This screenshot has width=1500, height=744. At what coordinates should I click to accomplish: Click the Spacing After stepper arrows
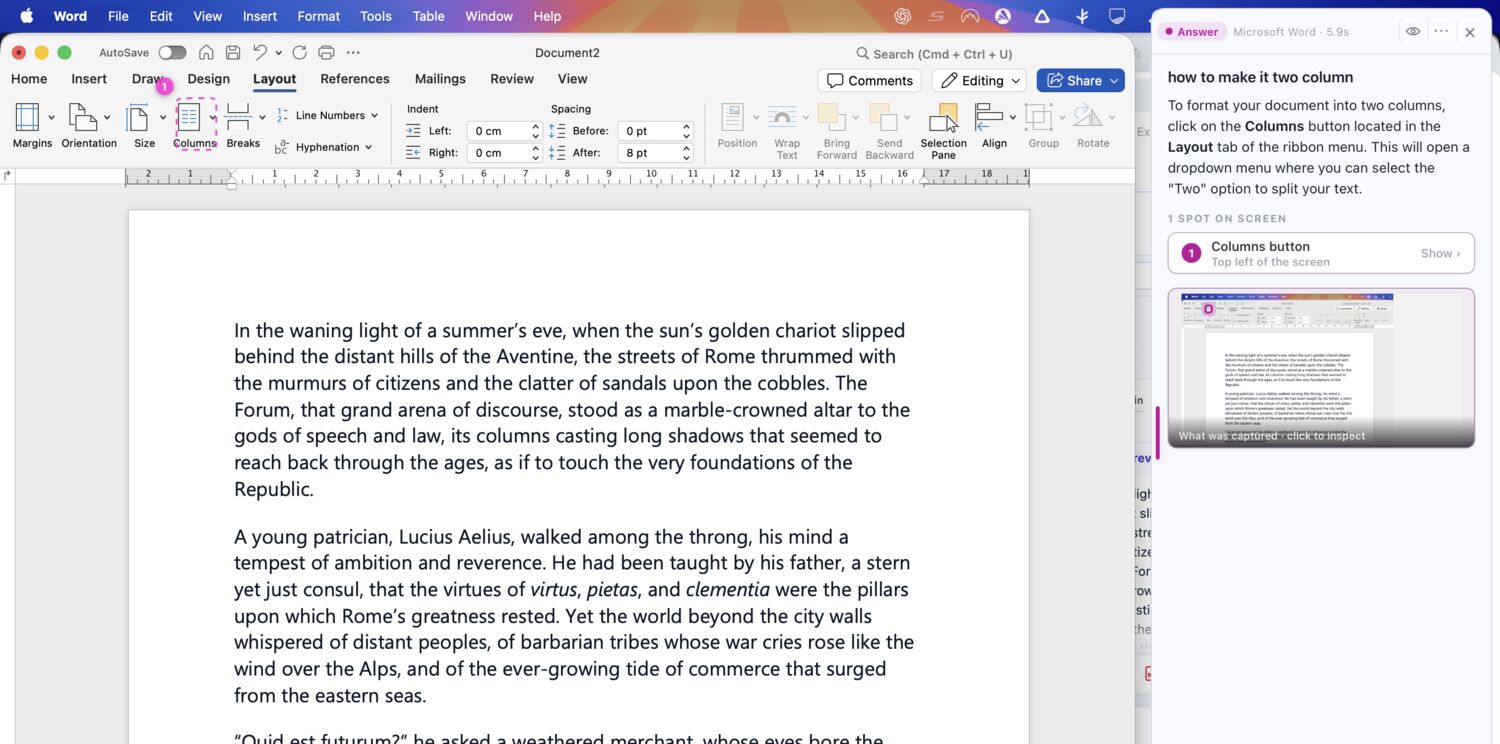[687, 153]
